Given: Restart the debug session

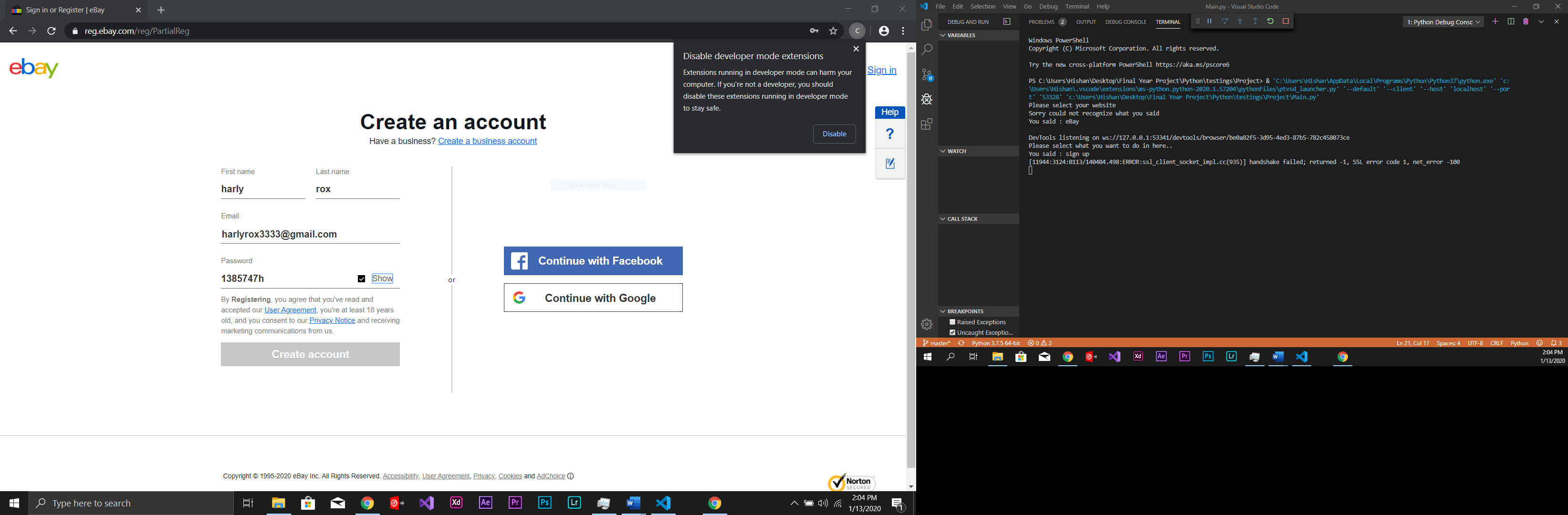Looking at the screenshot, I should [1270, 21].
